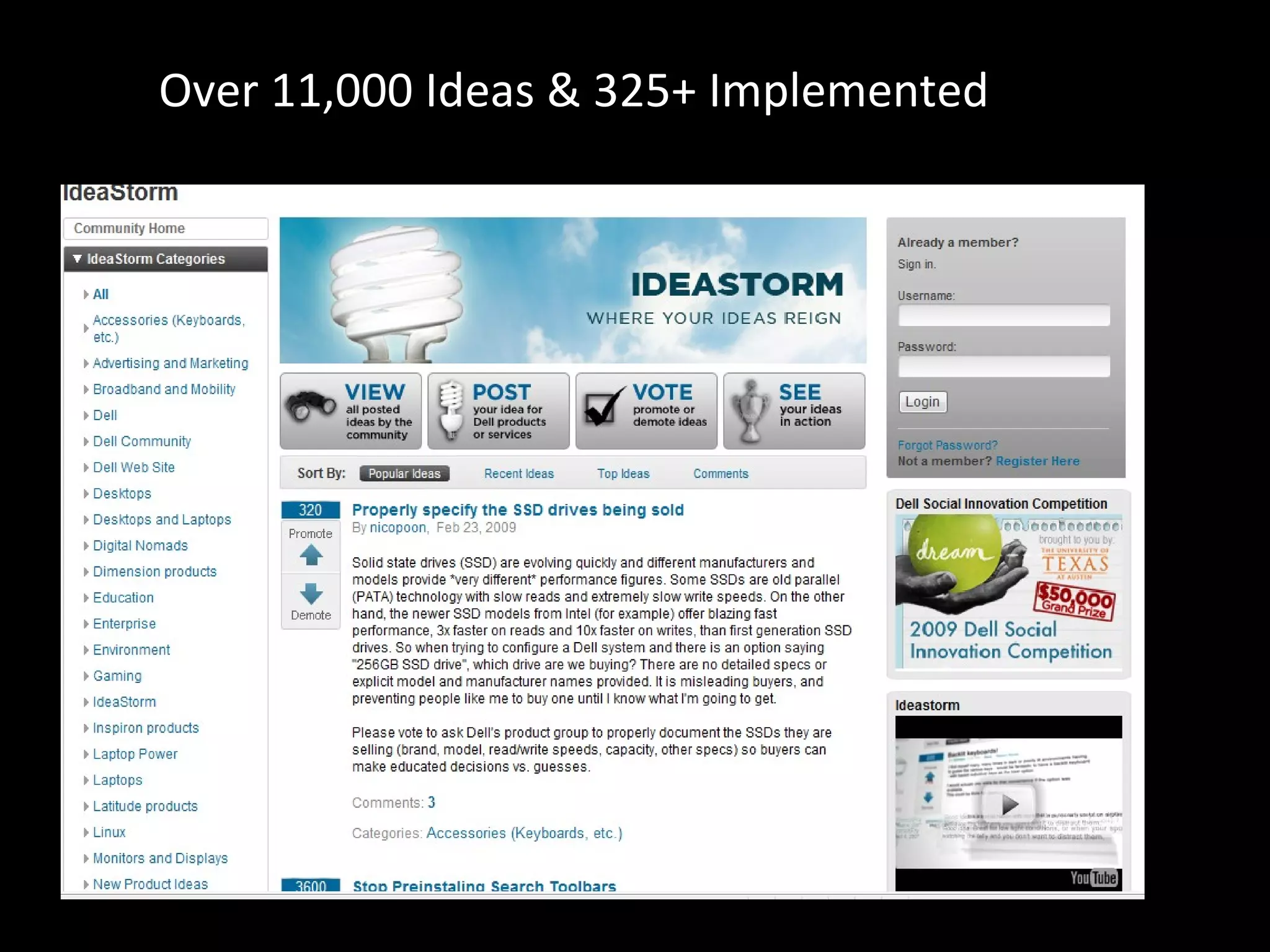Image resolution: width=1270 pixels, height=952 pixels.
Task: Play the Ideastorm YouTube video
Action: [x=1010, y=804]
